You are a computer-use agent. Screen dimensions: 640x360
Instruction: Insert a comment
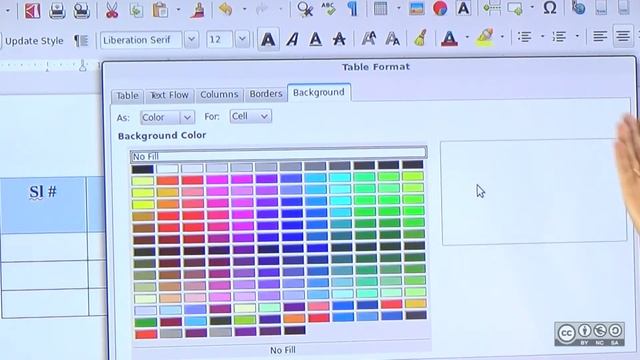point(515,8)
